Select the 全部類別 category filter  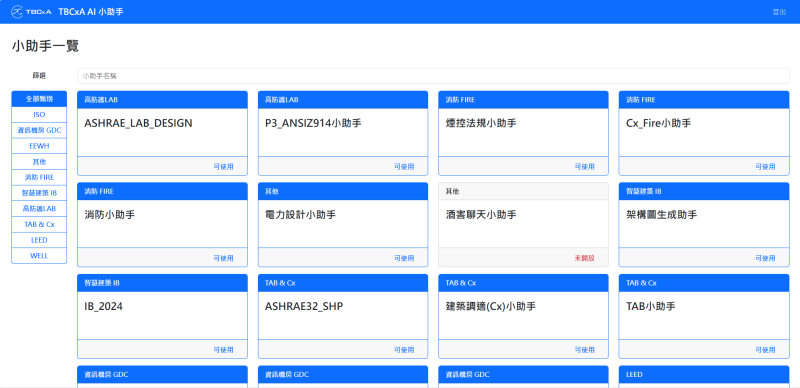[39, 99]
